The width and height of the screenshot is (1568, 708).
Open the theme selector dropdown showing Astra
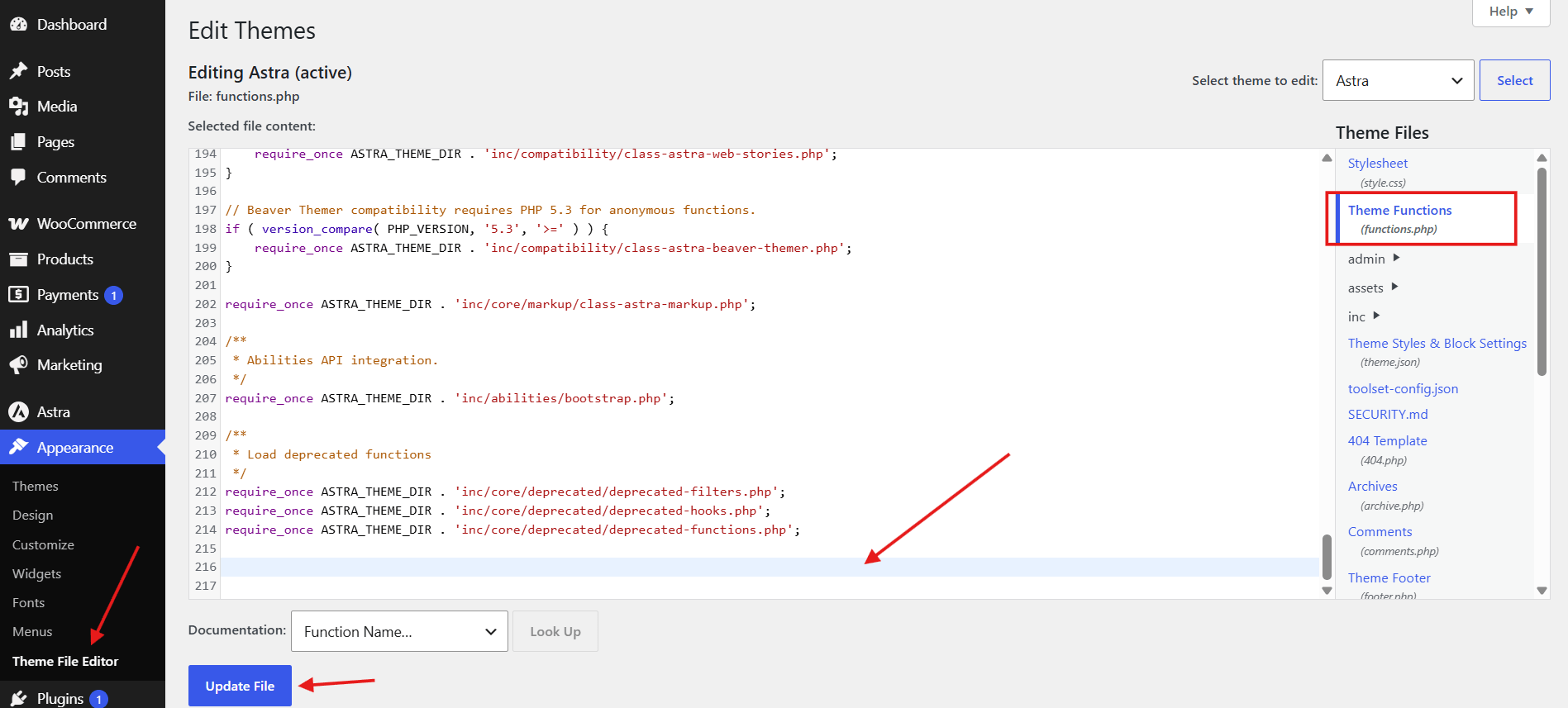1399,81
